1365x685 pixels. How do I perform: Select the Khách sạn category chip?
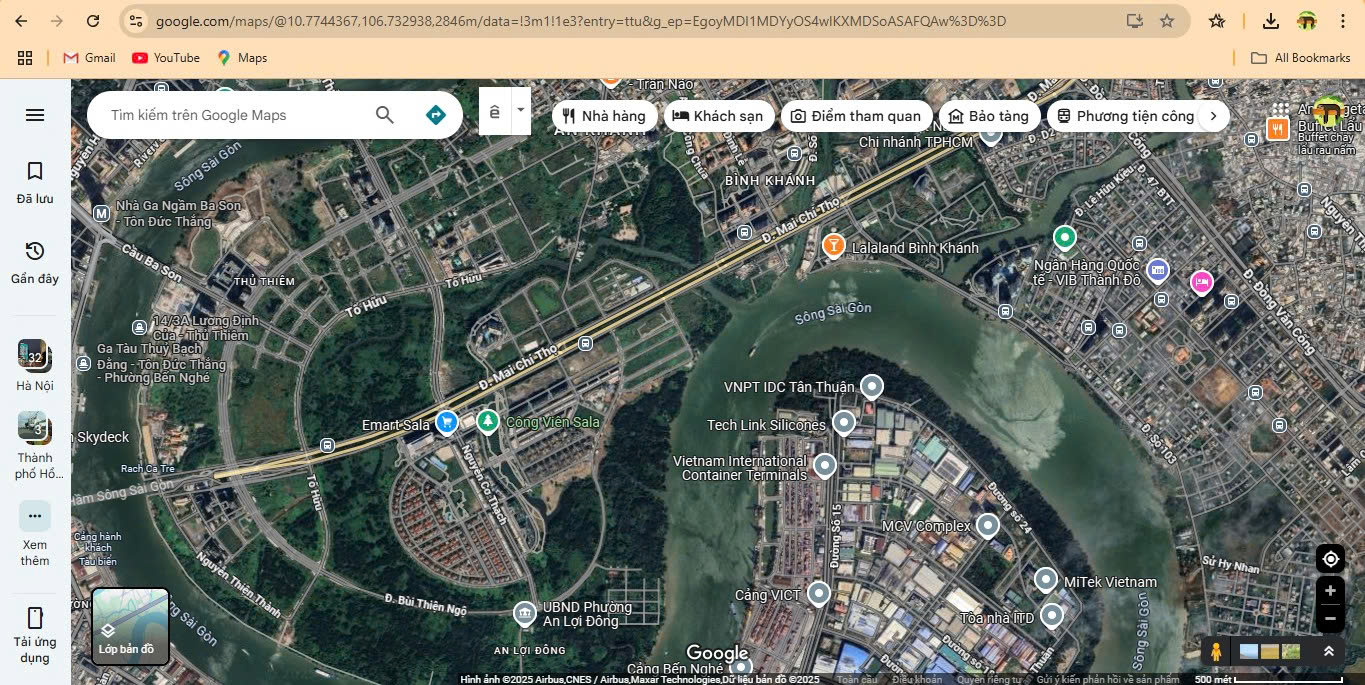tap(718, 116)
